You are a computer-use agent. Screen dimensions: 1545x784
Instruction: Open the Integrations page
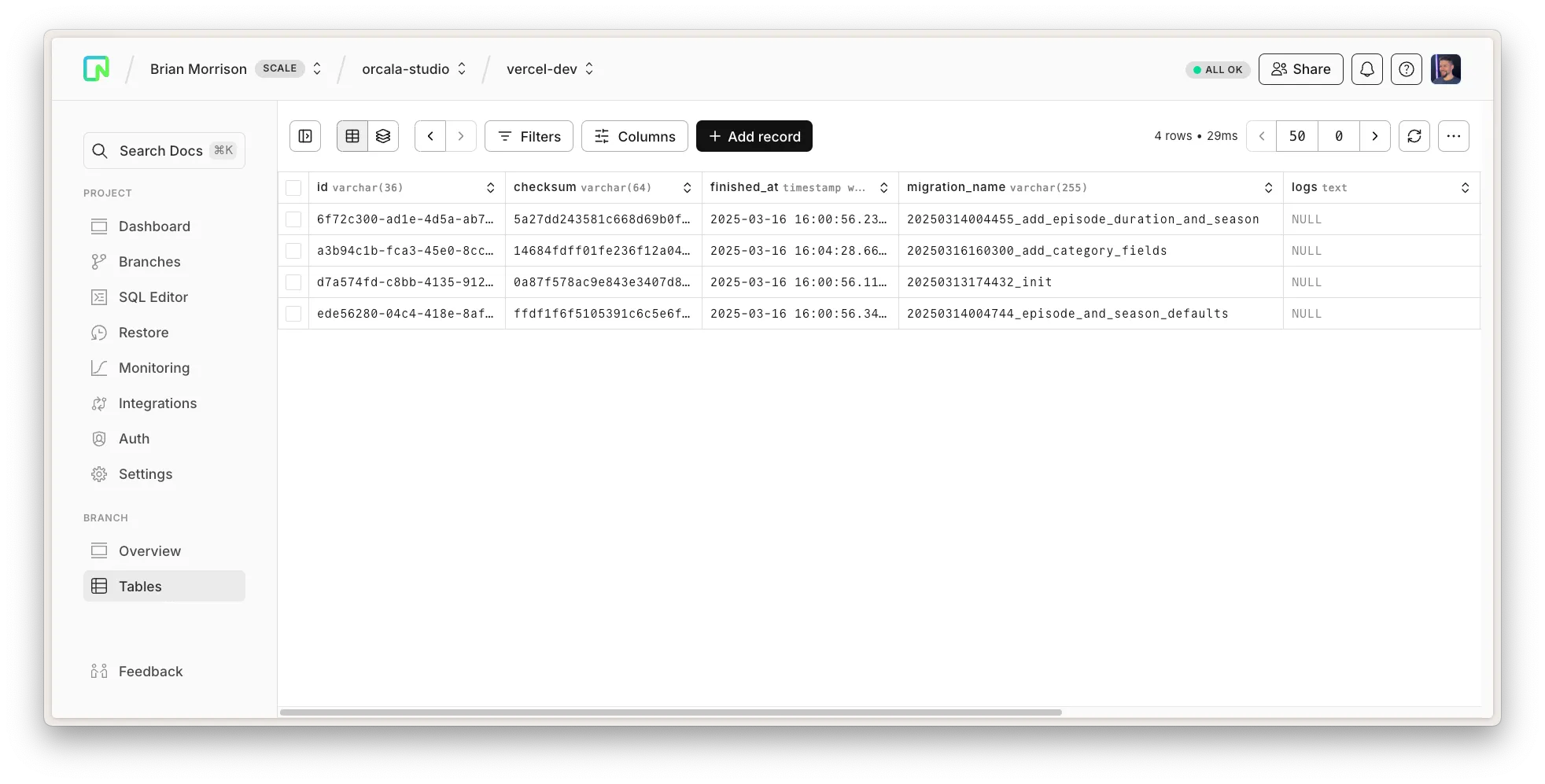[164, 403]
